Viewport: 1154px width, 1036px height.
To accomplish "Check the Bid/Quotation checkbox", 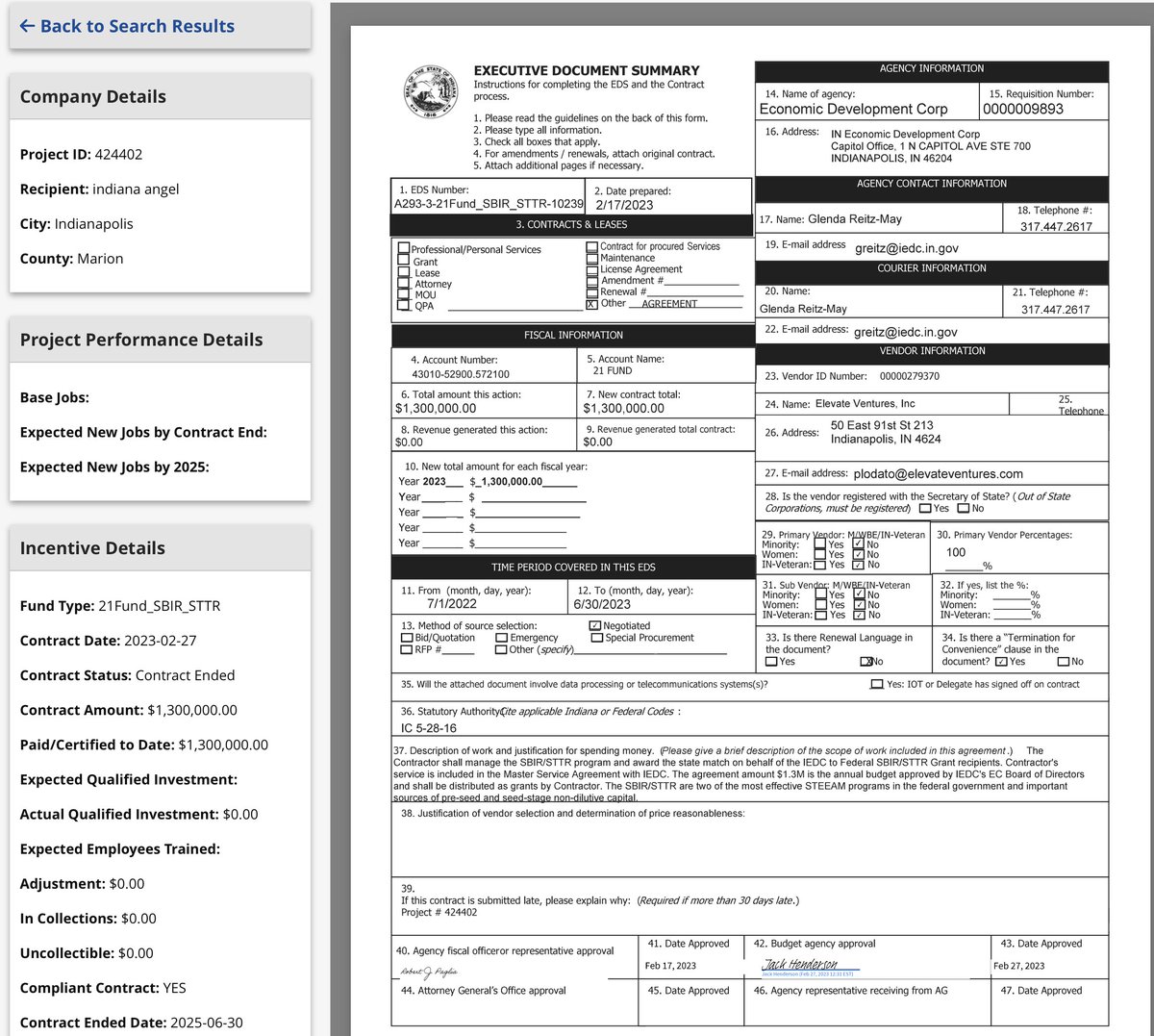I will point(407,638).
